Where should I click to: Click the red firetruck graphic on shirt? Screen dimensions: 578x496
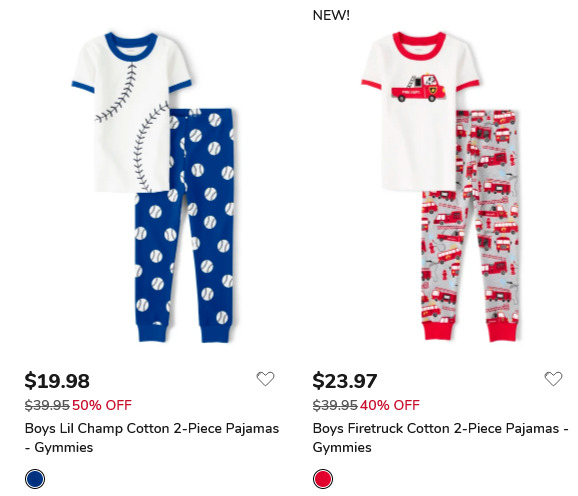tap(418, 88)
